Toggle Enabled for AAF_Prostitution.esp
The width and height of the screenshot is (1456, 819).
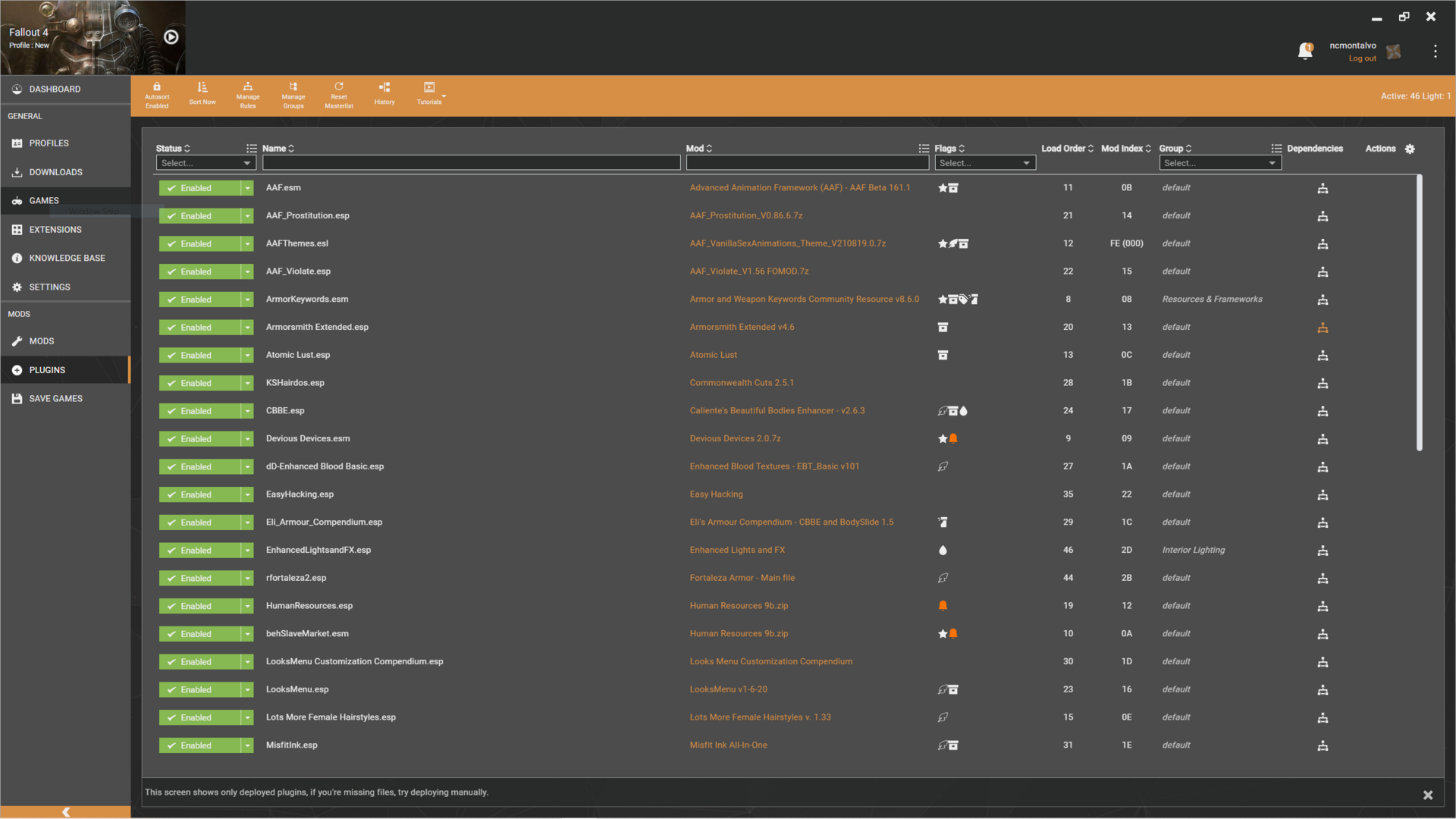pyautogui.click(x=199, y=216)
